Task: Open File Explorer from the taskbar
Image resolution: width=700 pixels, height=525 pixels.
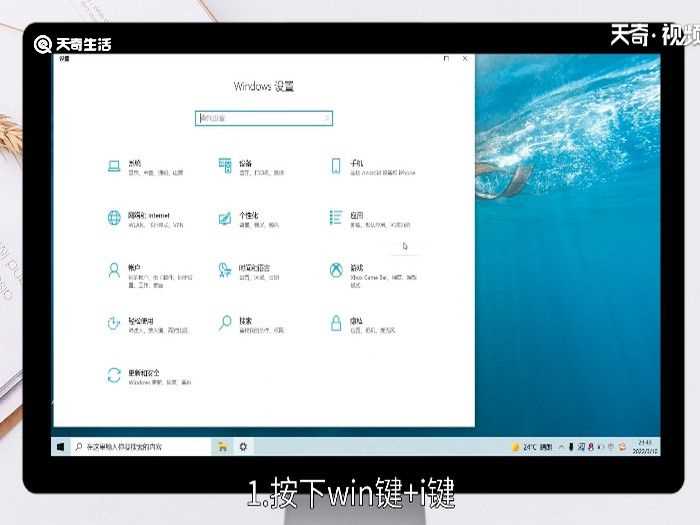Action: pos(222,446)
